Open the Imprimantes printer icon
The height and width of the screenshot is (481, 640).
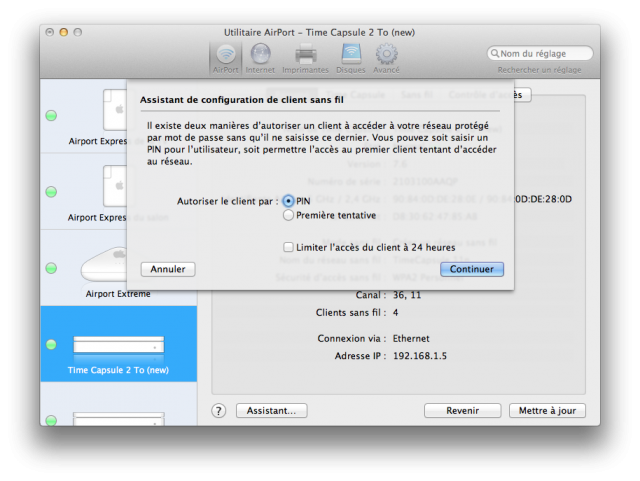click(305, 59)
